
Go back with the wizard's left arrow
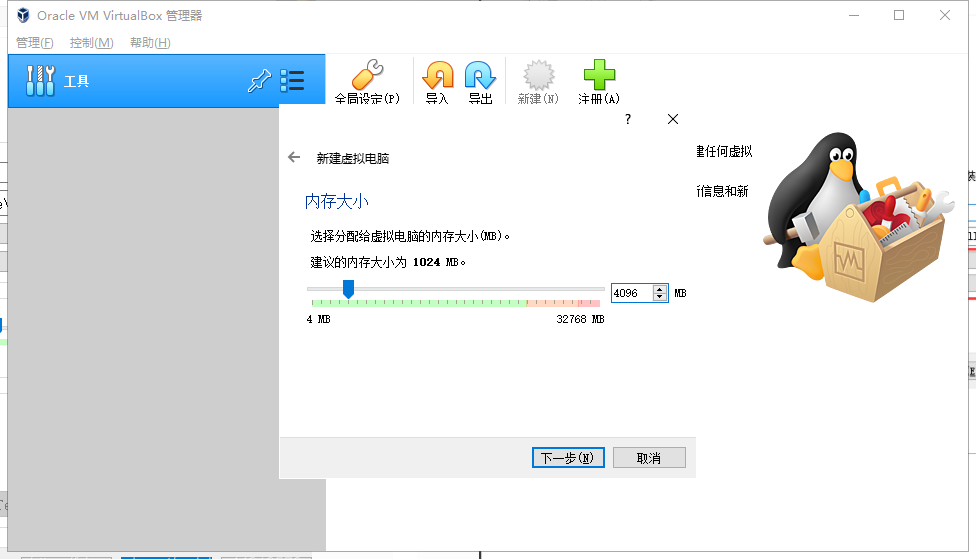(294, 157)
